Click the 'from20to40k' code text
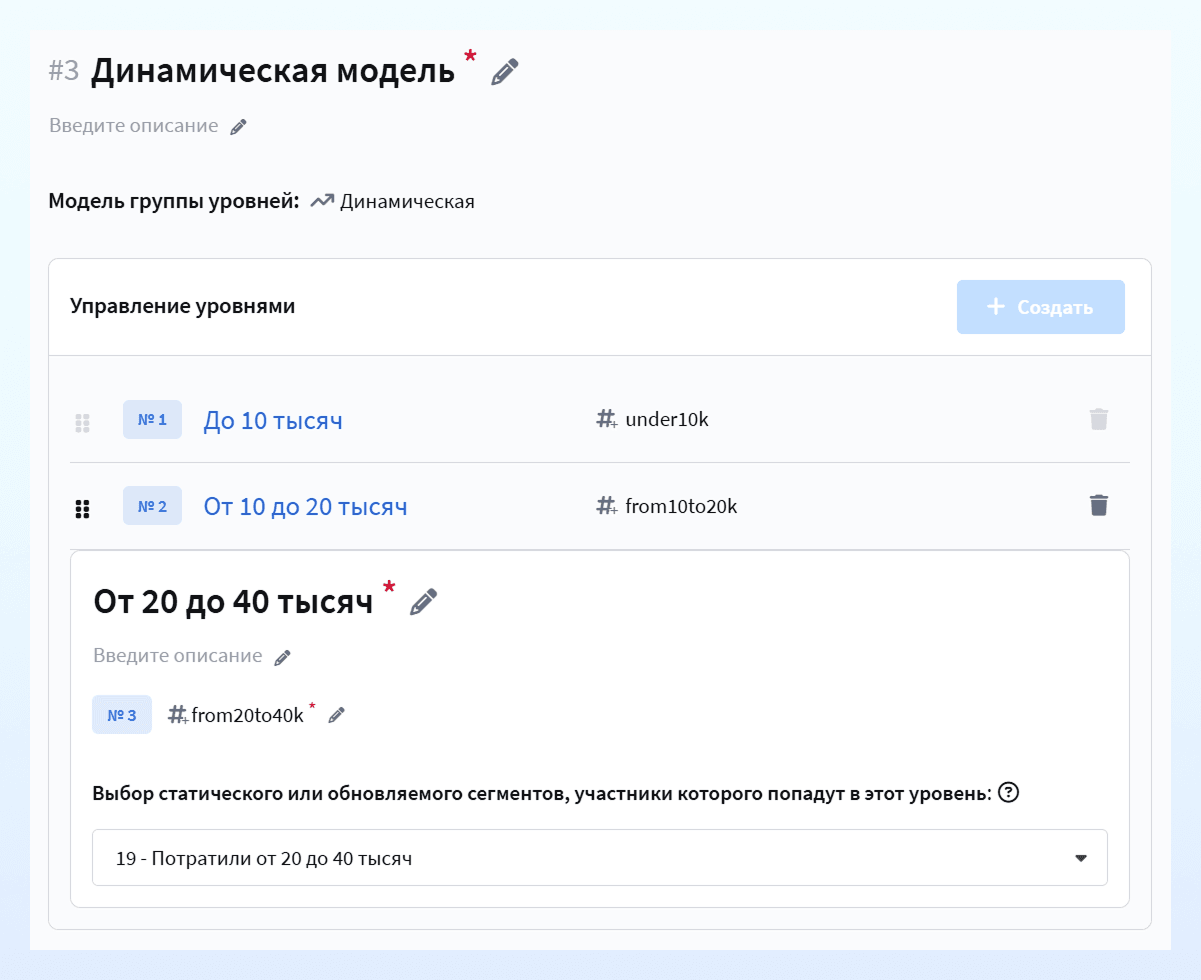1201x980 pixels. [247, 715]
